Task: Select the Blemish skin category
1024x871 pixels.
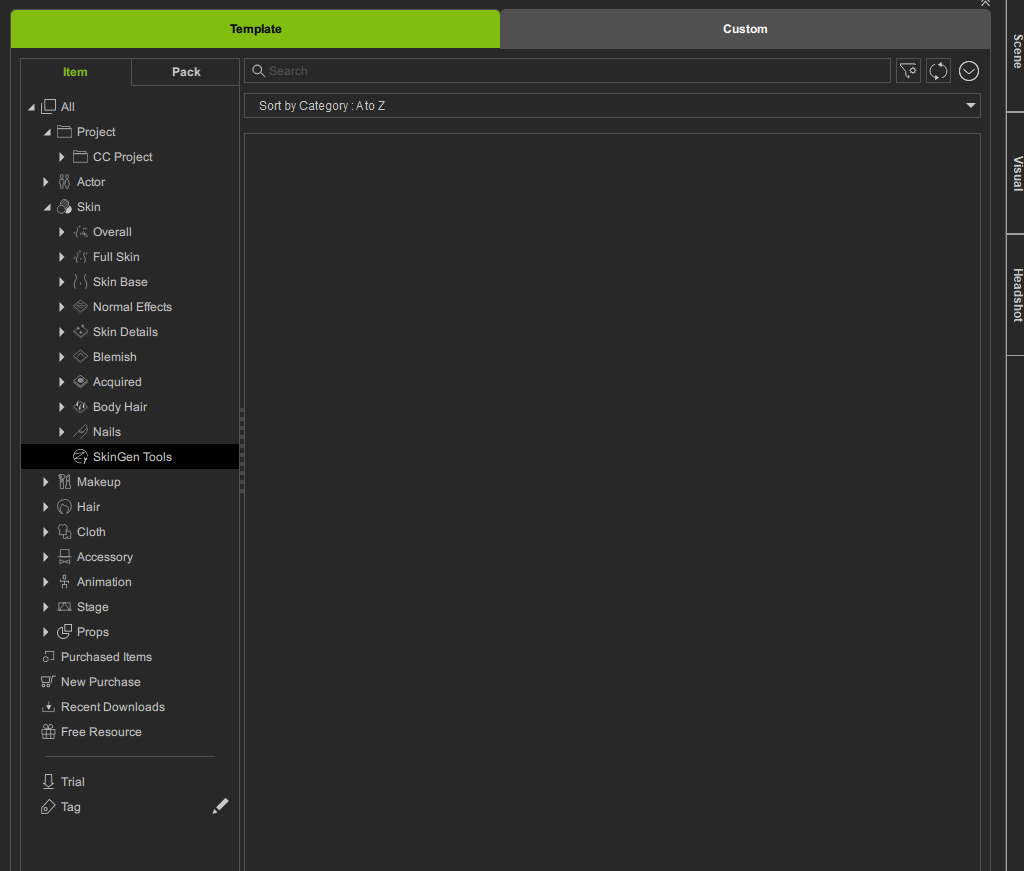Action: pos(114,357)
